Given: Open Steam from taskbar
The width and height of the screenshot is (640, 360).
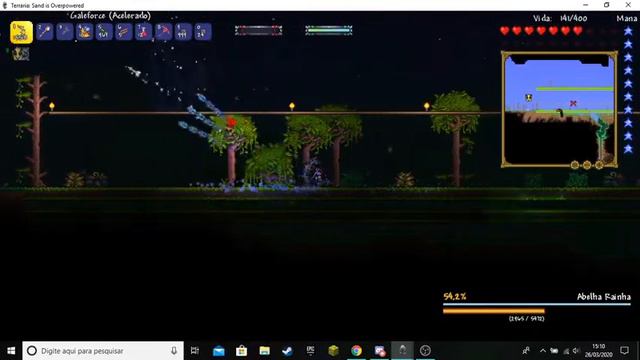Looking at the screenshot, I should 287,351.
